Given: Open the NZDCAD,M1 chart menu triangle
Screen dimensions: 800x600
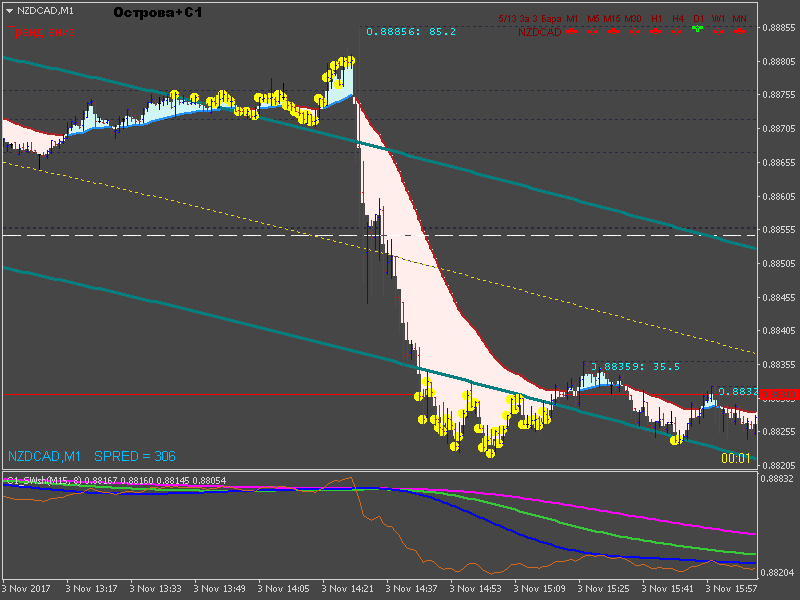Looking at the screenshot, I should (x=9, y=11).
